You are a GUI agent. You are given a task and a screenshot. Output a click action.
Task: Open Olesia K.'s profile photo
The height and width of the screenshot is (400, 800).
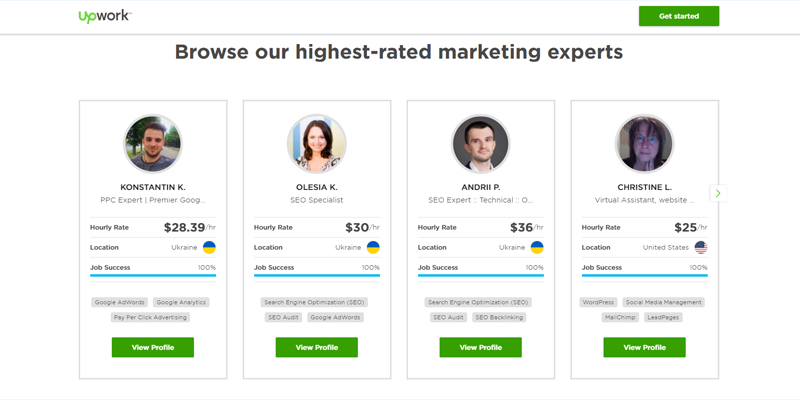tap(317, 144)
